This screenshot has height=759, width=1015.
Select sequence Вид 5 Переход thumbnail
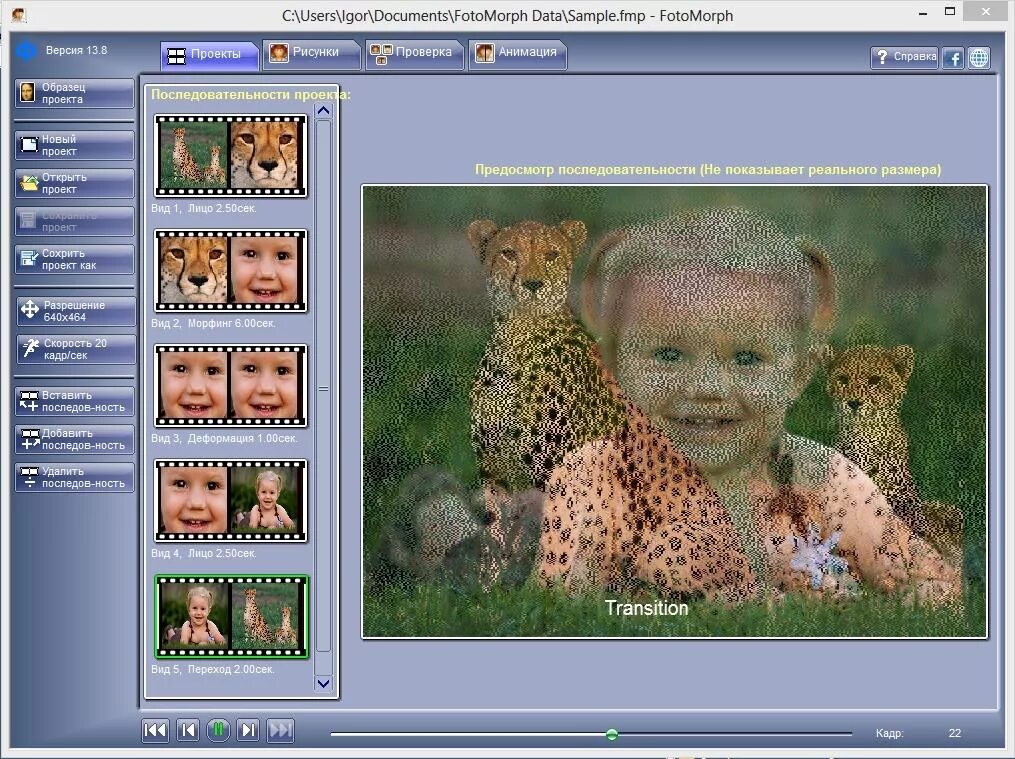click(231, 617)
